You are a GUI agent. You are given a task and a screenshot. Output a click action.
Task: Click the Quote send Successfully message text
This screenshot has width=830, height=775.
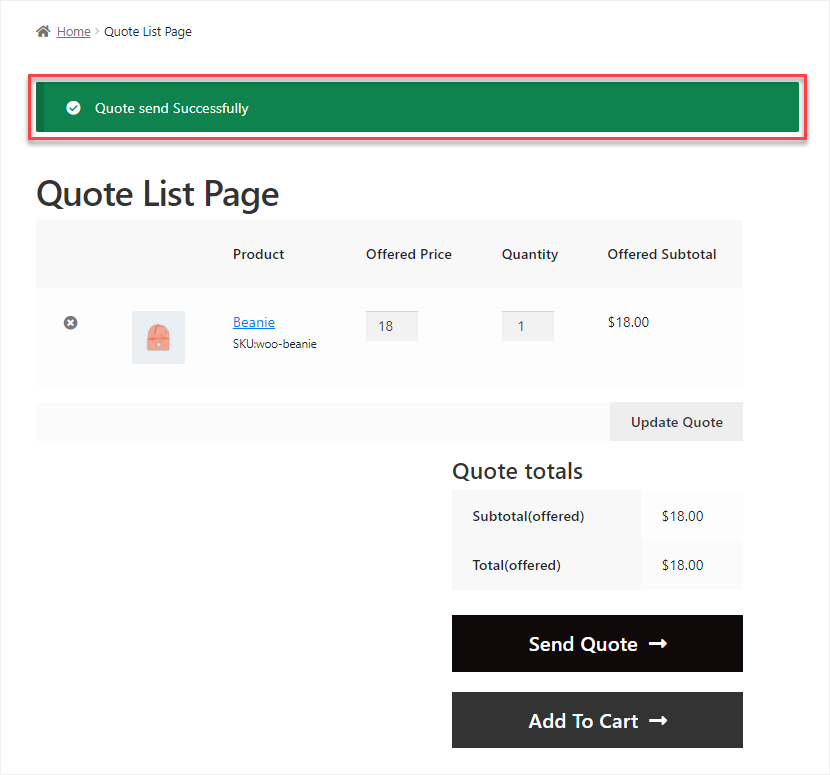(171, 108)
